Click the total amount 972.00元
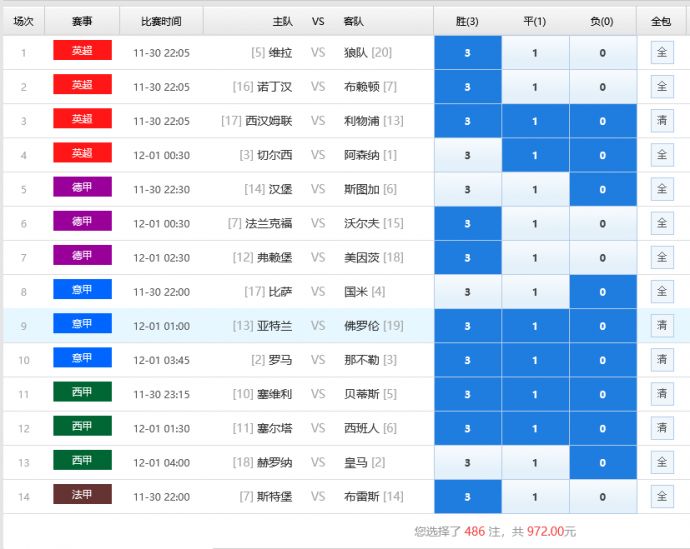The image size is (690, 549). (551, 531)
